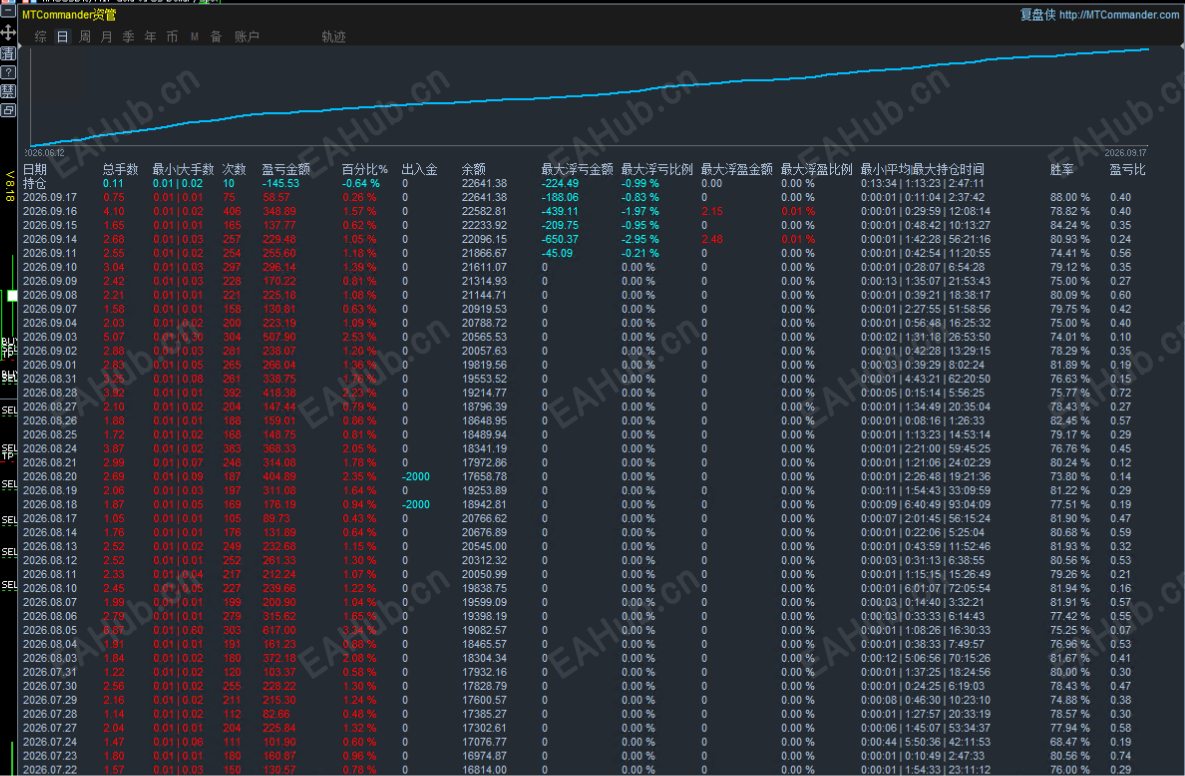
Task: Click the 2026.08.05 date cell
Action: click(x=50, y=630)
